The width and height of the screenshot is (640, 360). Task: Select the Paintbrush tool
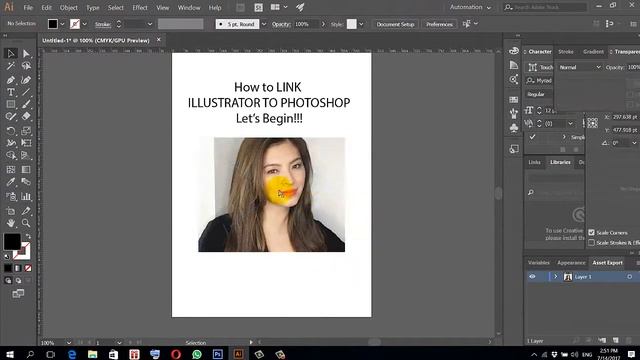pos(26,104)
